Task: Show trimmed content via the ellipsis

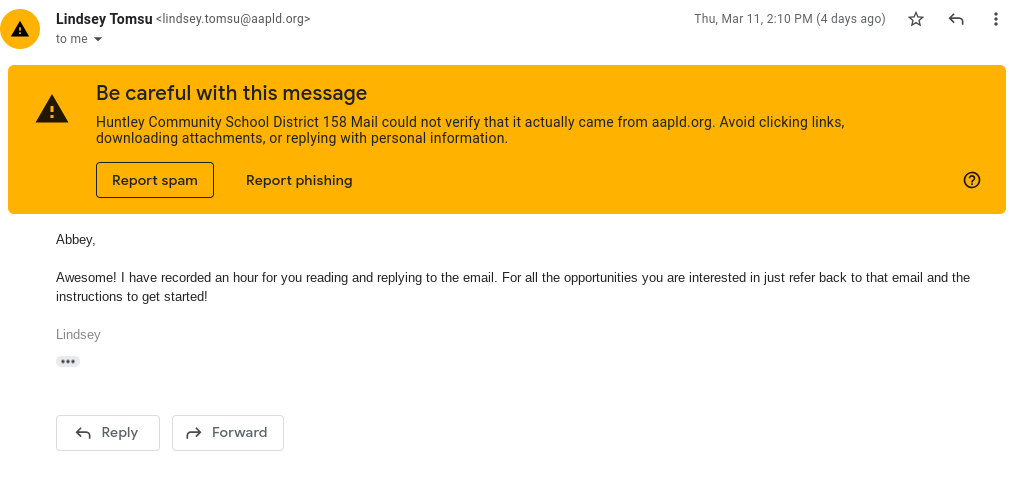Action: coord(68,361)
